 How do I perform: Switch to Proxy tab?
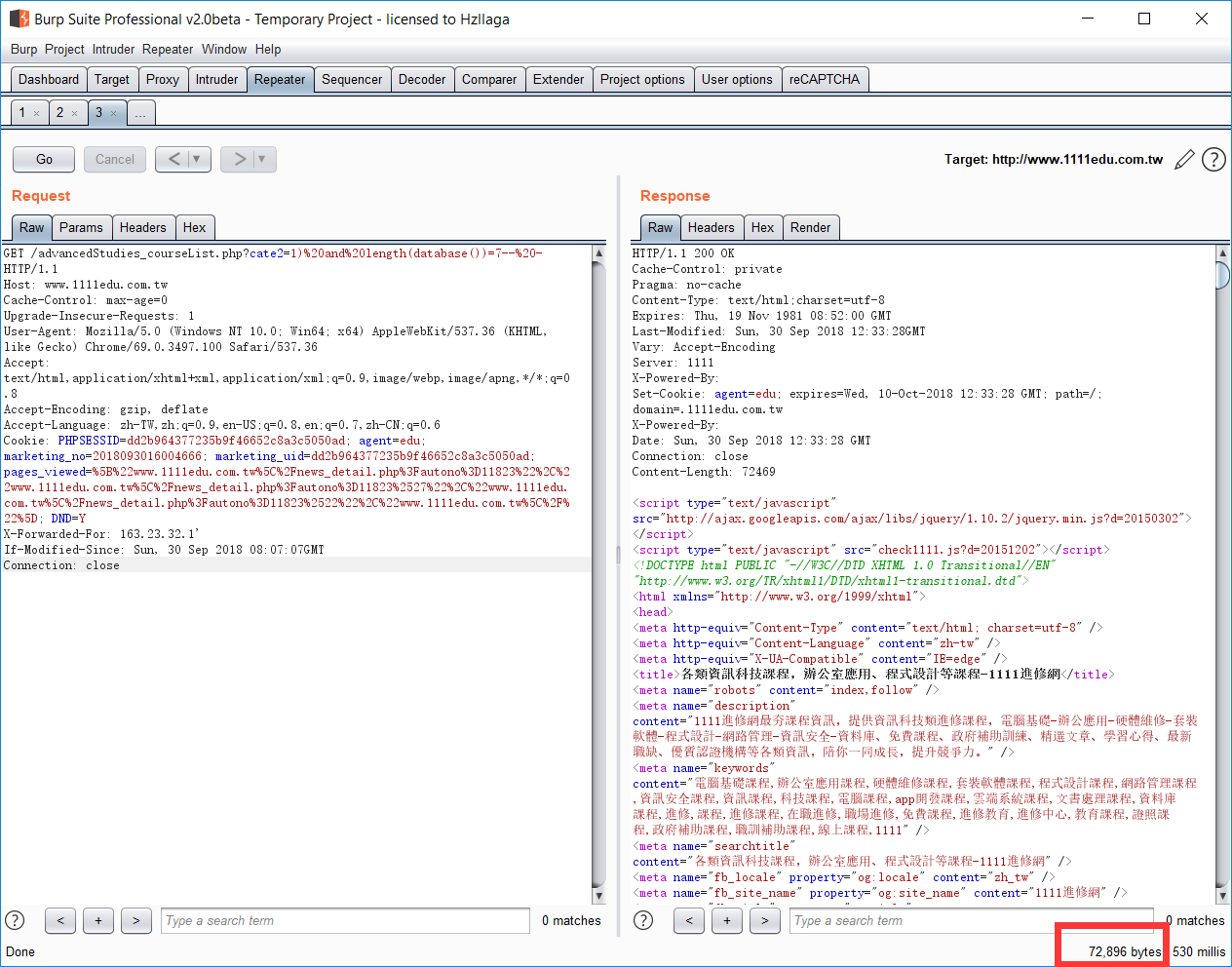point(162,79)
